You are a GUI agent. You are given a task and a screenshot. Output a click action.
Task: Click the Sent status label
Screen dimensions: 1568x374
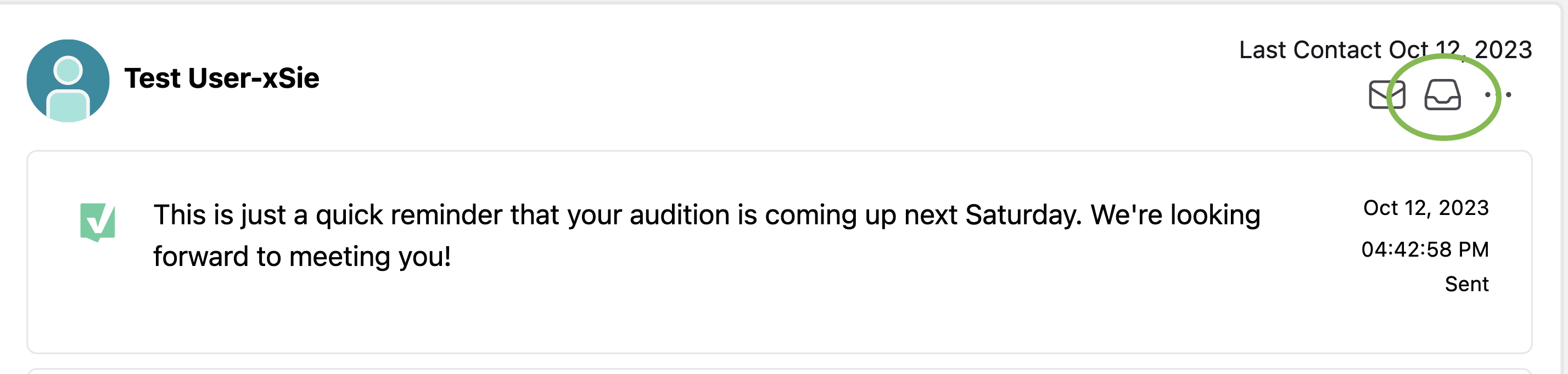coord(1466,284)
